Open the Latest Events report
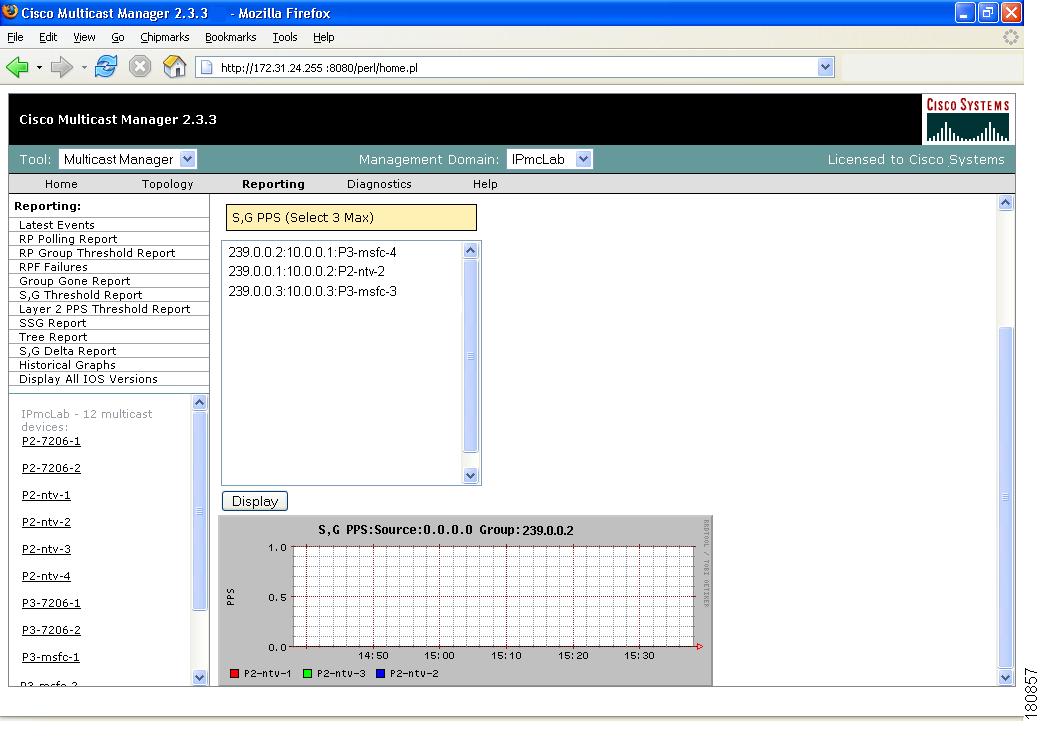This screenshot has height=742, width=1043. [x=57, y=225]
